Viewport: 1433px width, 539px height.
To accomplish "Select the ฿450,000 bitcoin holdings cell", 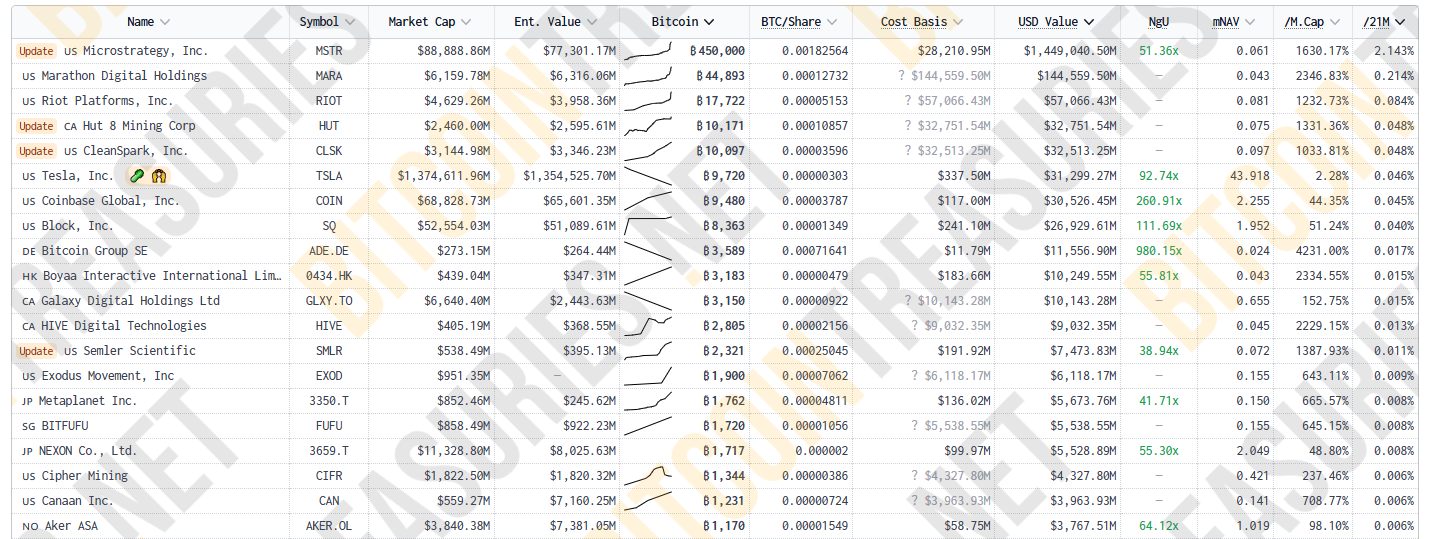I will tap(718, 51).
